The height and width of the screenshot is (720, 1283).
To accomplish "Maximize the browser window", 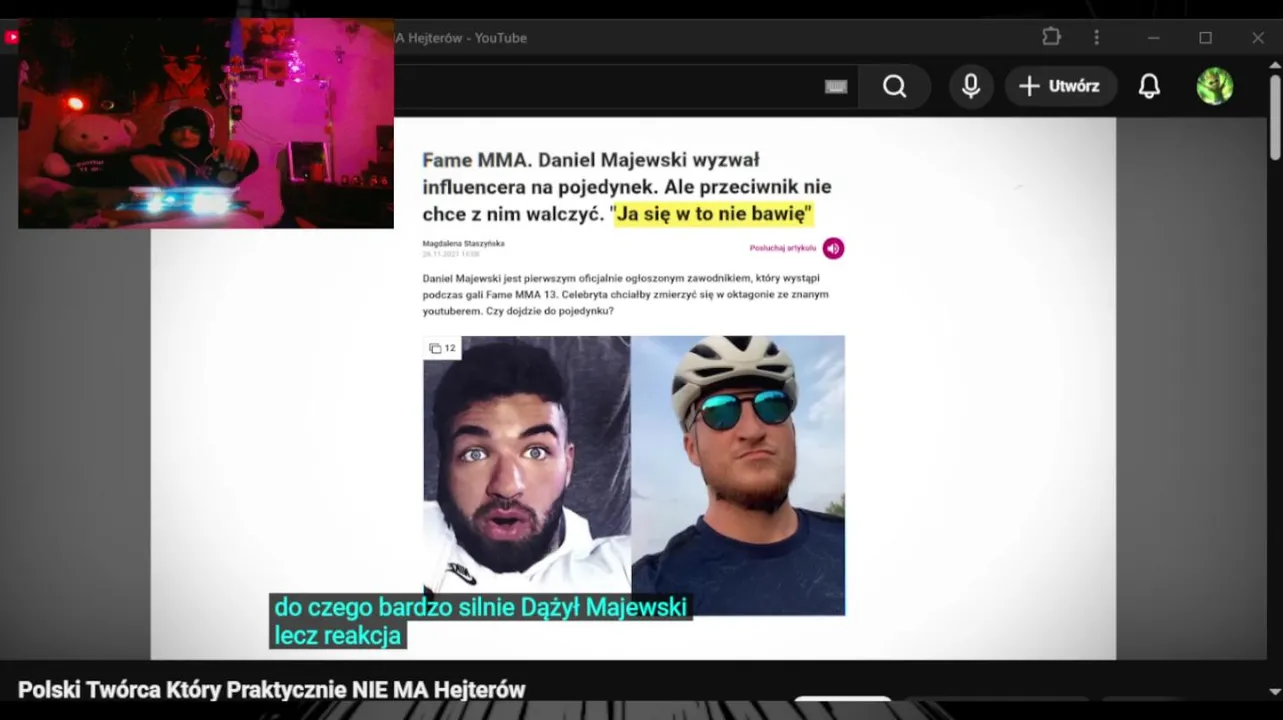I will coord(1205,38).
